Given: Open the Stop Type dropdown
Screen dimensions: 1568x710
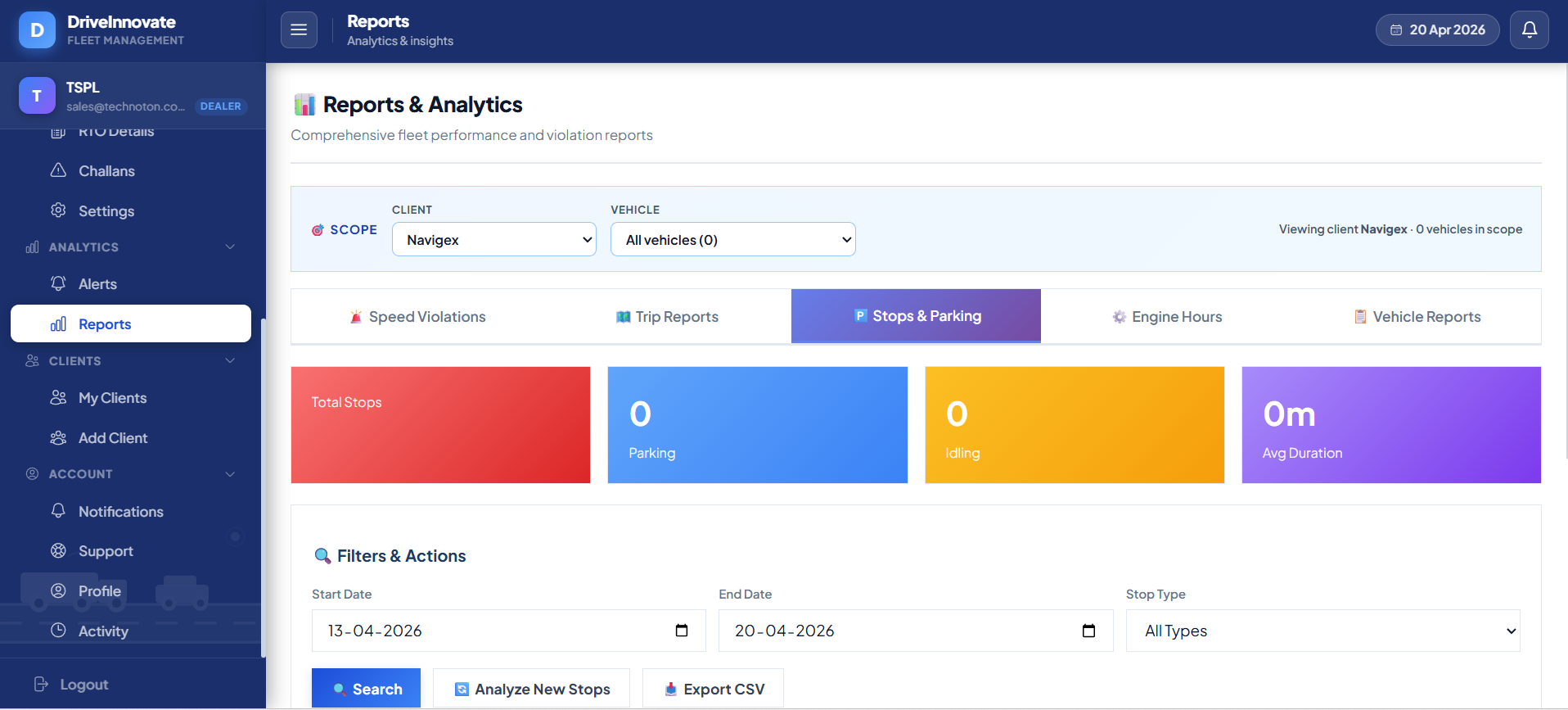Looking at the screenshot, I should pyautogui.click(x=1323, y=631).
